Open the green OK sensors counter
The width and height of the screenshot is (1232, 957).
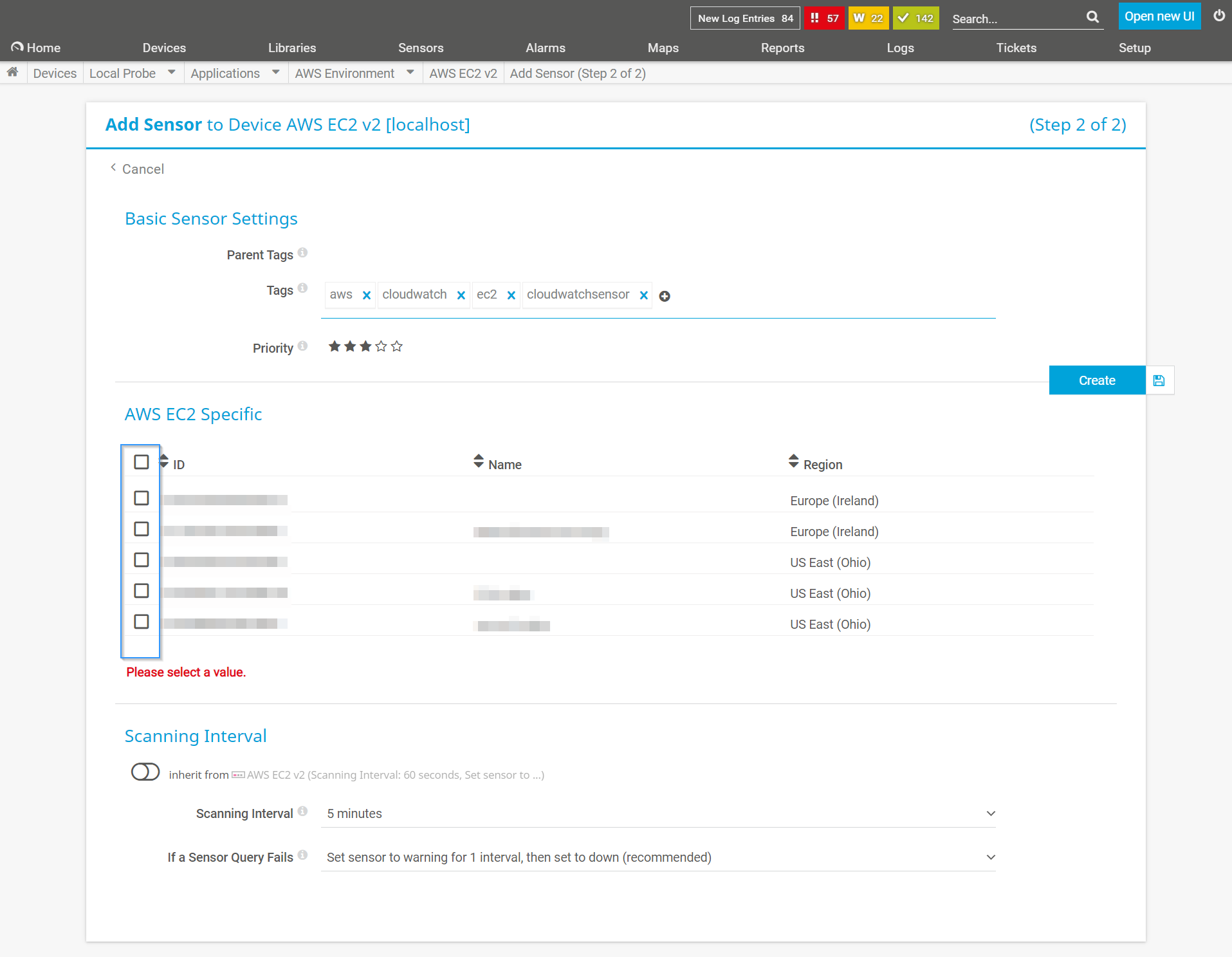point(915,18)
